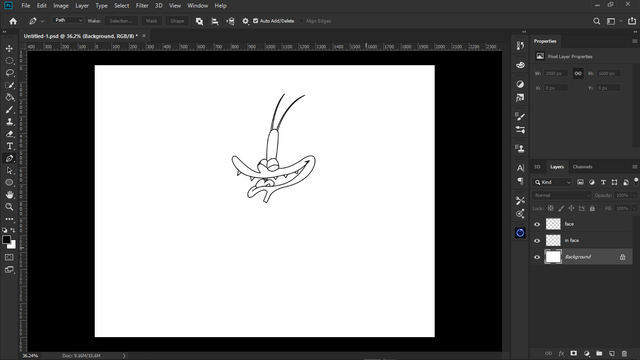This screenshot has width=640, height=360.
Task: Open the Properties panel flyout menu
Action: coord(634,41)
